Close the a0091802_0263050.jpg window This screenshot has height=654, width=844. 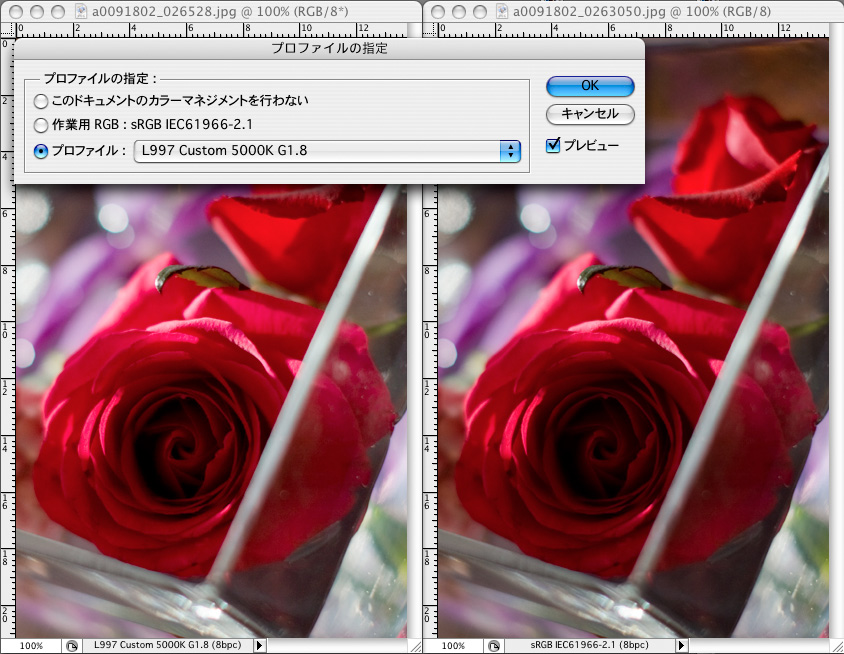tap(438, 11)
